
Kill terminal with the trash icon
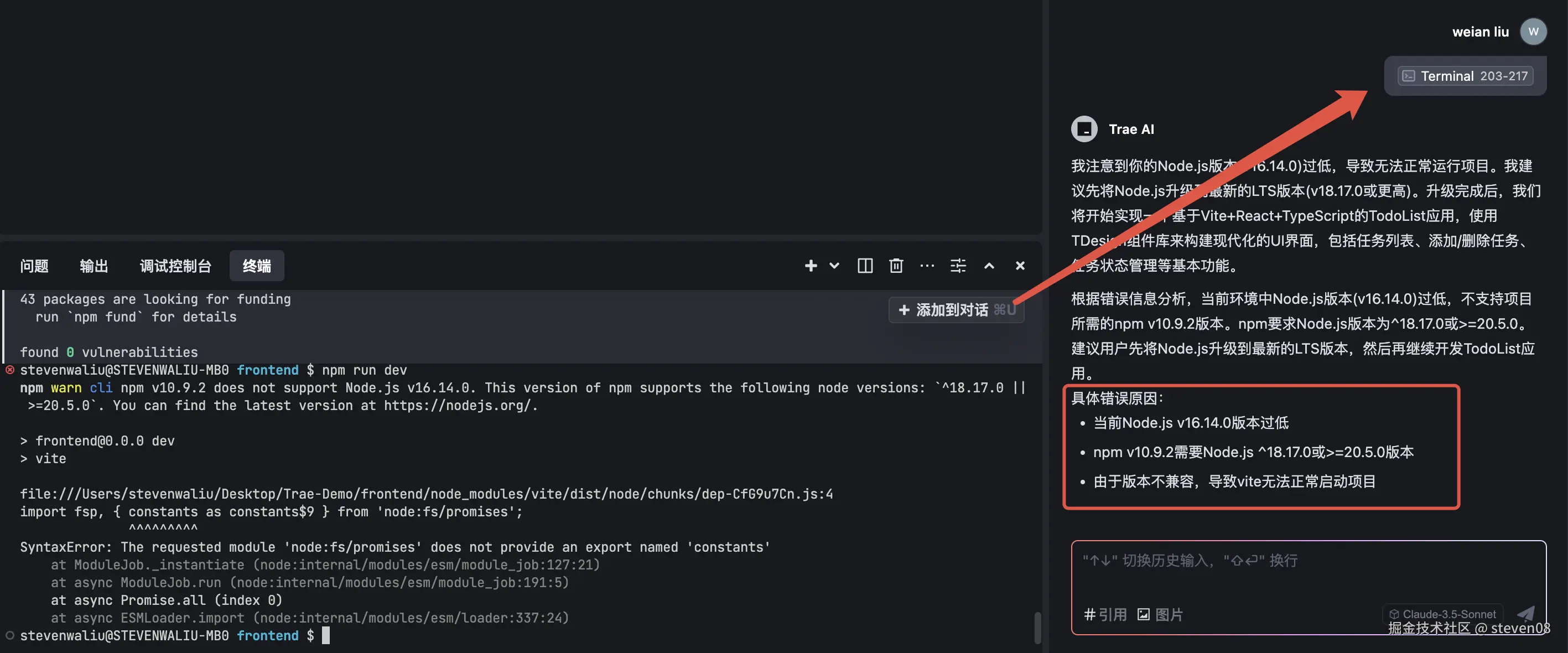tap(896, 266)
